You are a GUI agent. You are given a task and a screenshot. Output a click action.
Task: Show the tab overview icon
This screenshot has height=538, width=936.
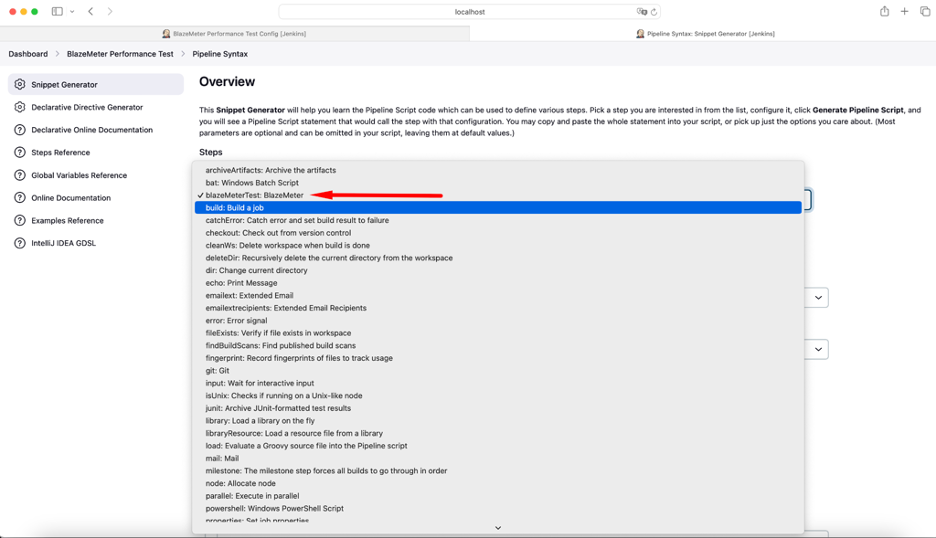coord(925,11)
